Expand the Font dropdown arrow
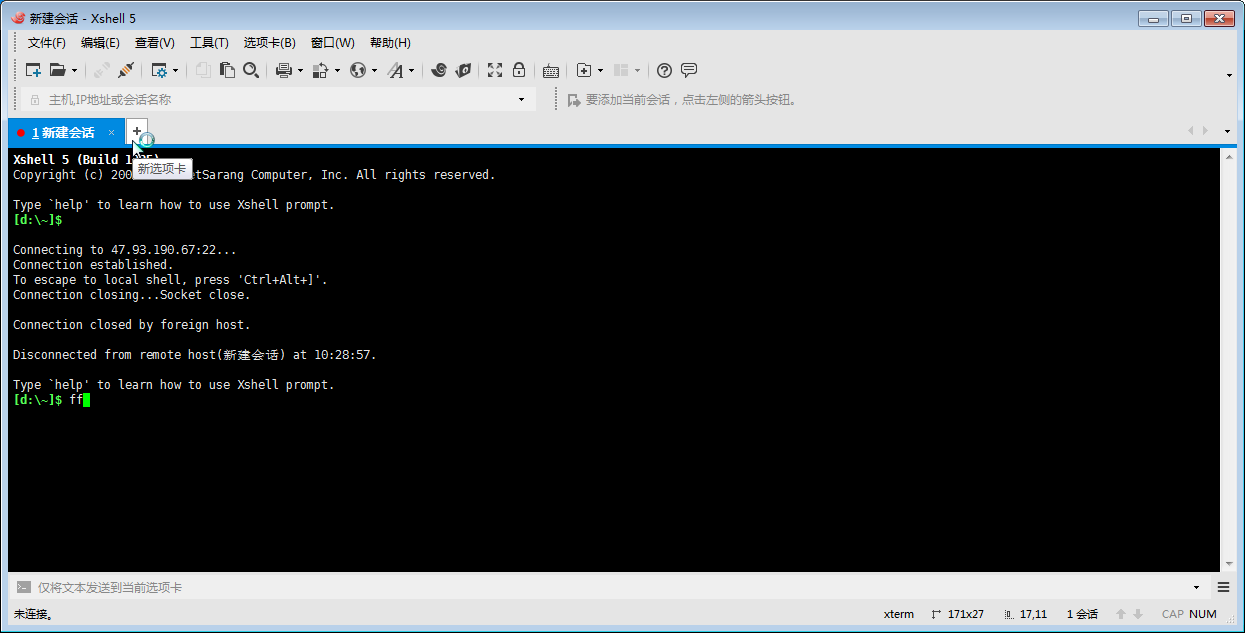The width and height of the screenshot is (1245, 633). 411,71
